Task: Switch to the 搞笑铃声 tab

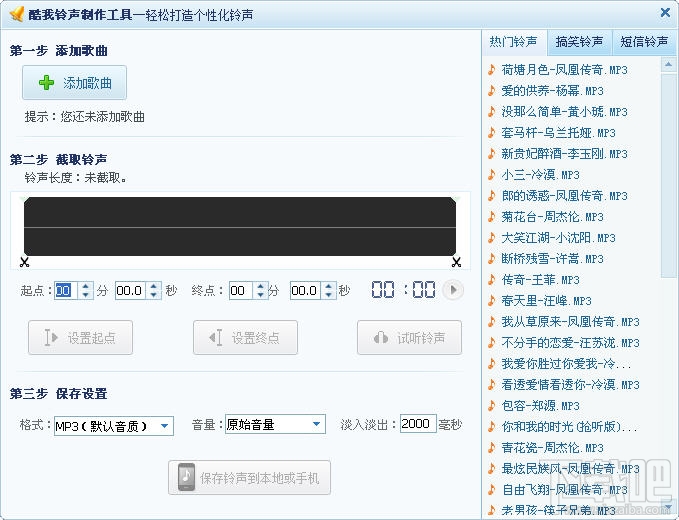Action: click(x=579, y=42)
